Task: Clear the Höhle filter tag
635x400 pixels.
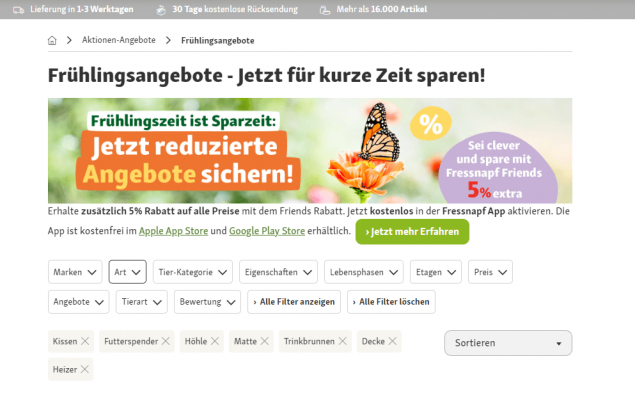Action: tap(215, 341)
